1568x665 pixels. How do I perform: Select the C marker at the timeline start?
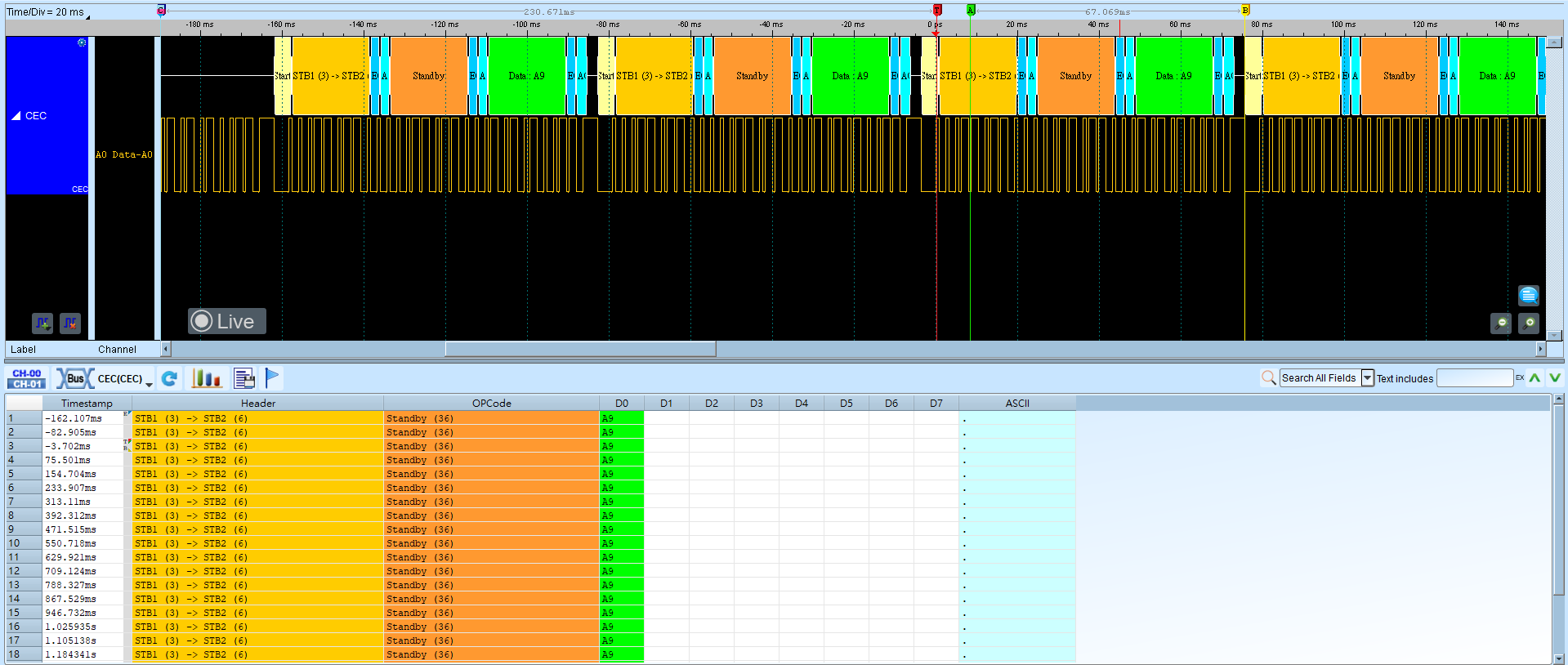click(161, 10)
